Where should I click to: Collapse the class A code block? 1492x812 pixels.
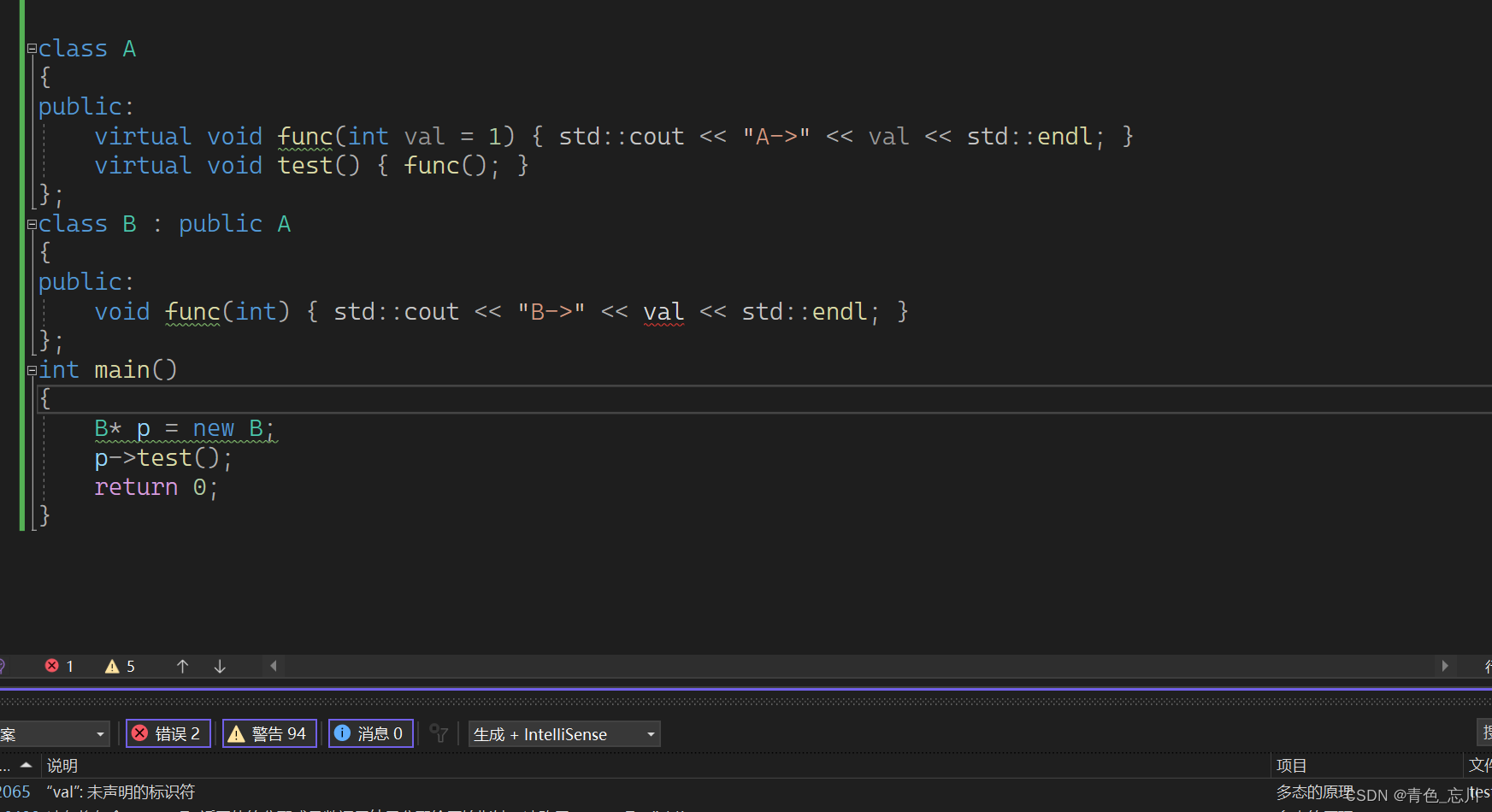click(32, 49)
